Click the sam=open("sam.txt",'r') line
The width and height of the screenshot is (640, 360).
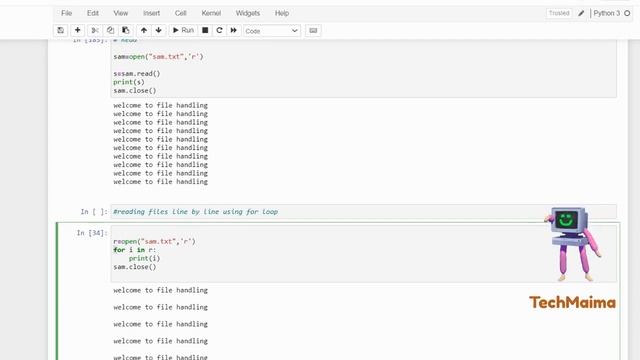[158, 57]
